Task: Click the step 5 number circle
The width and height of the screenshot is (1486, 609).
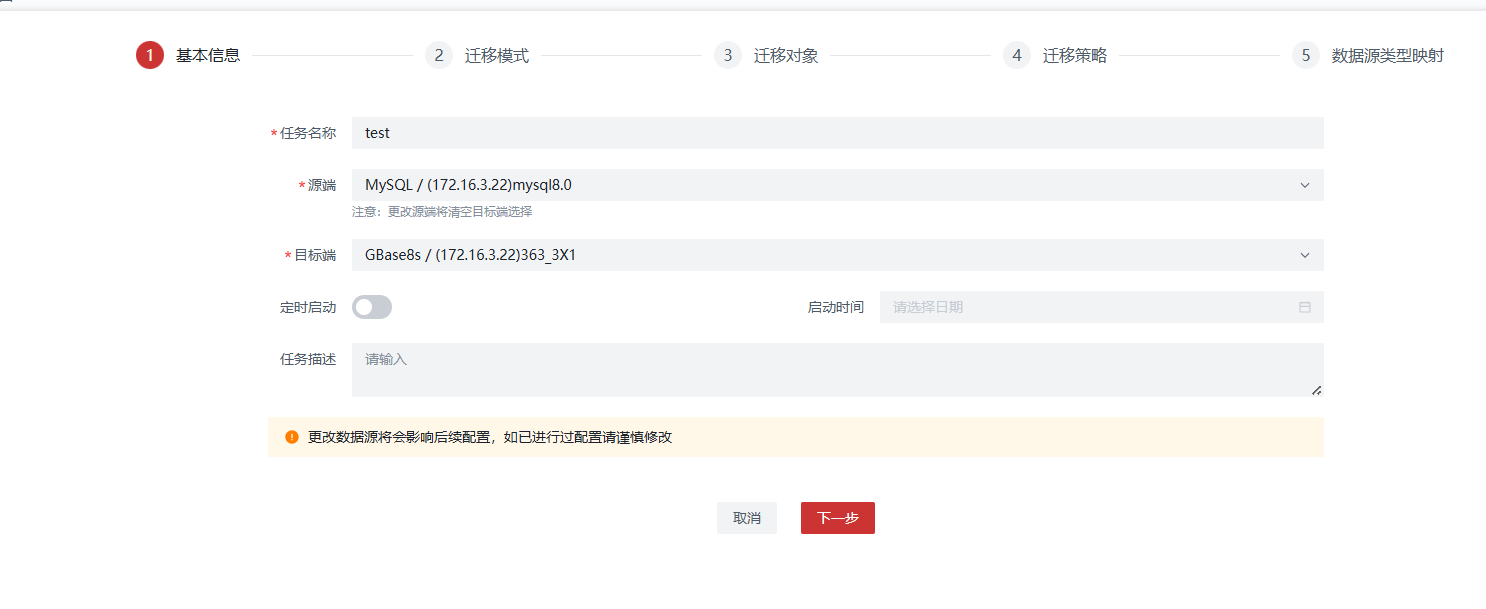Action: click(x=1305, y=55)
